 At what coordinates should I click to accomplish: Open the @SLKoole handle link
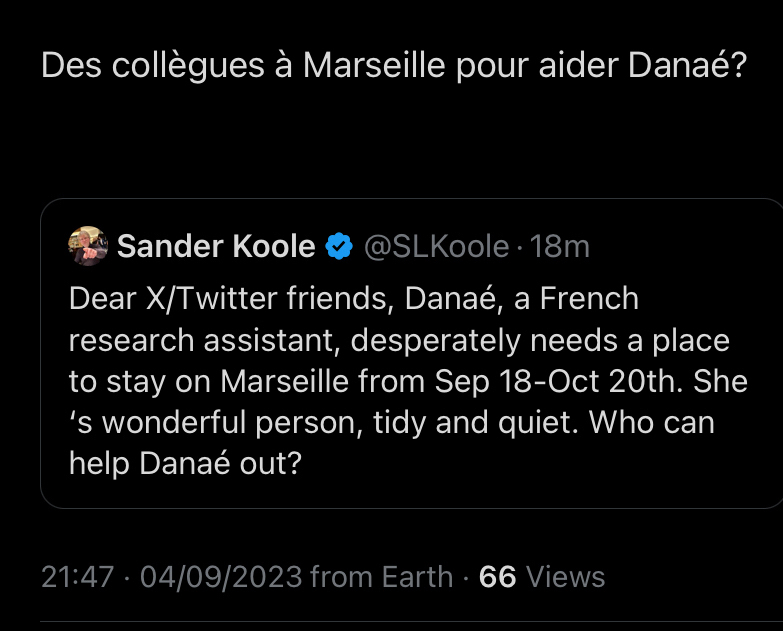click(x=436, y=247)
